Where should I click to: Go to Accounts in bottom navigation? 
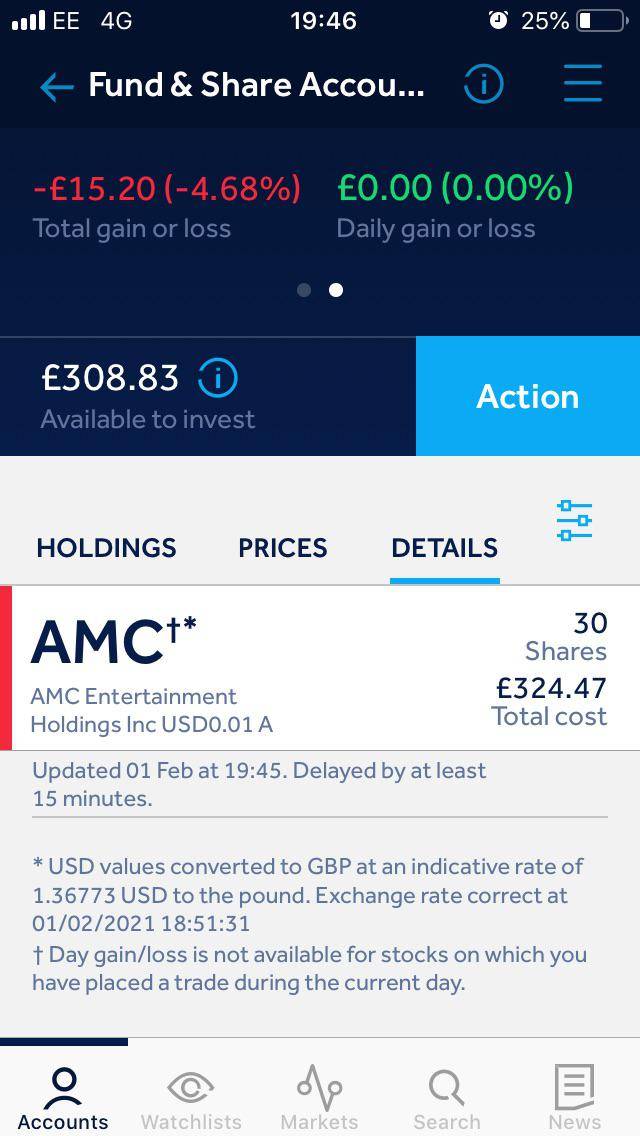coord(63,1098)
